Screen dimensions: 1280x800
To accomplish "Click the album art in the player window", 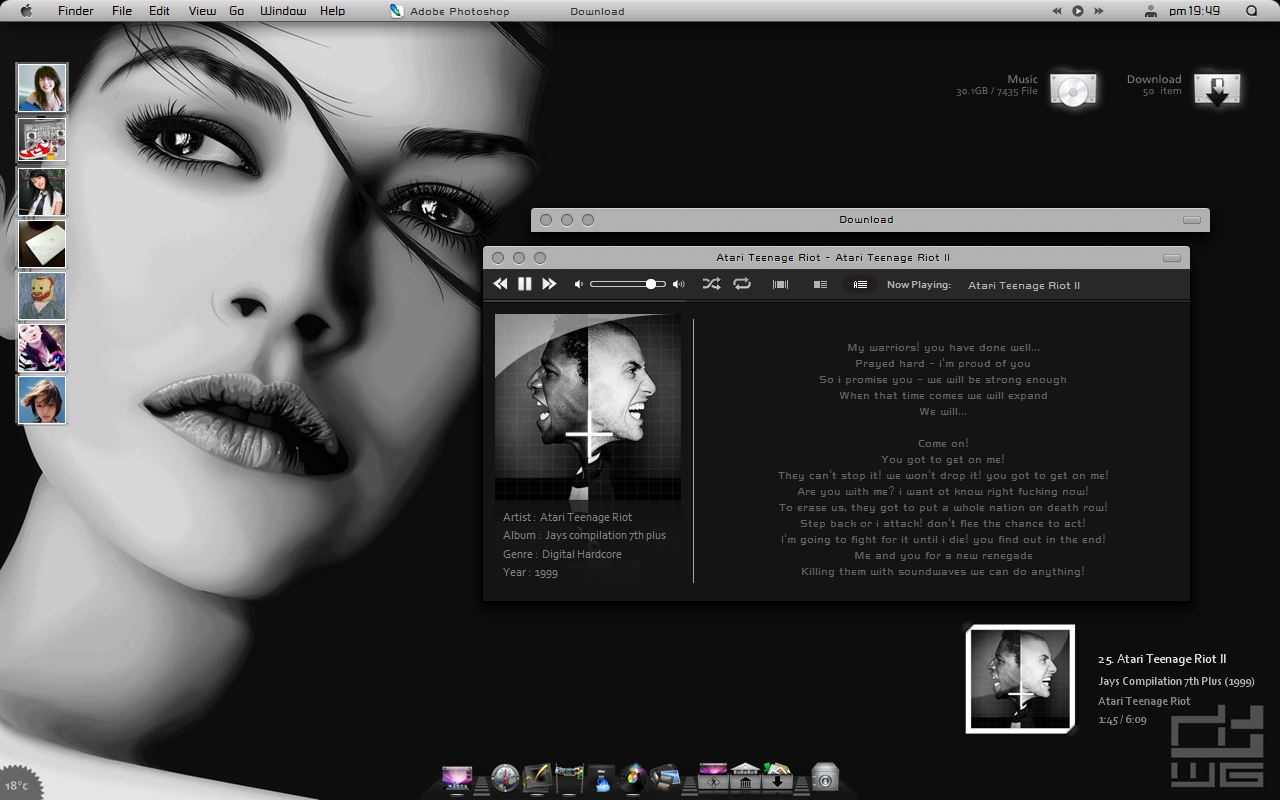I will [588, 407].
